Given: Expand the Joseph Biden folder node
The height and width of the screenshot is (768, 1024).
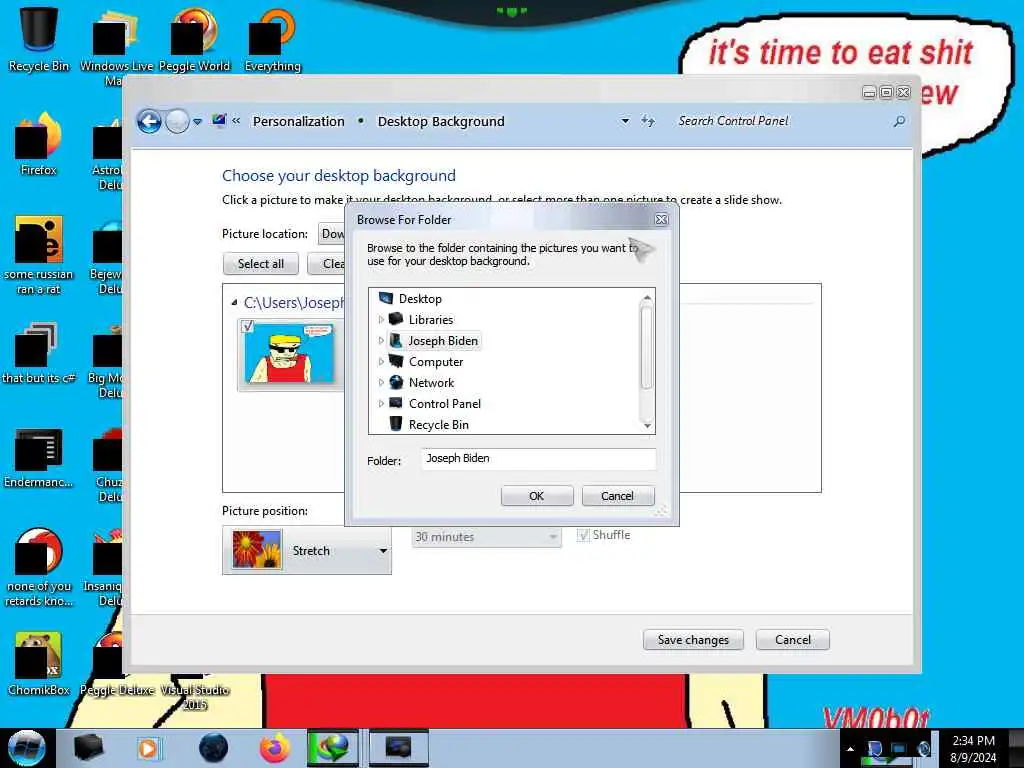Looking at the screenshot, I should 381,341.
